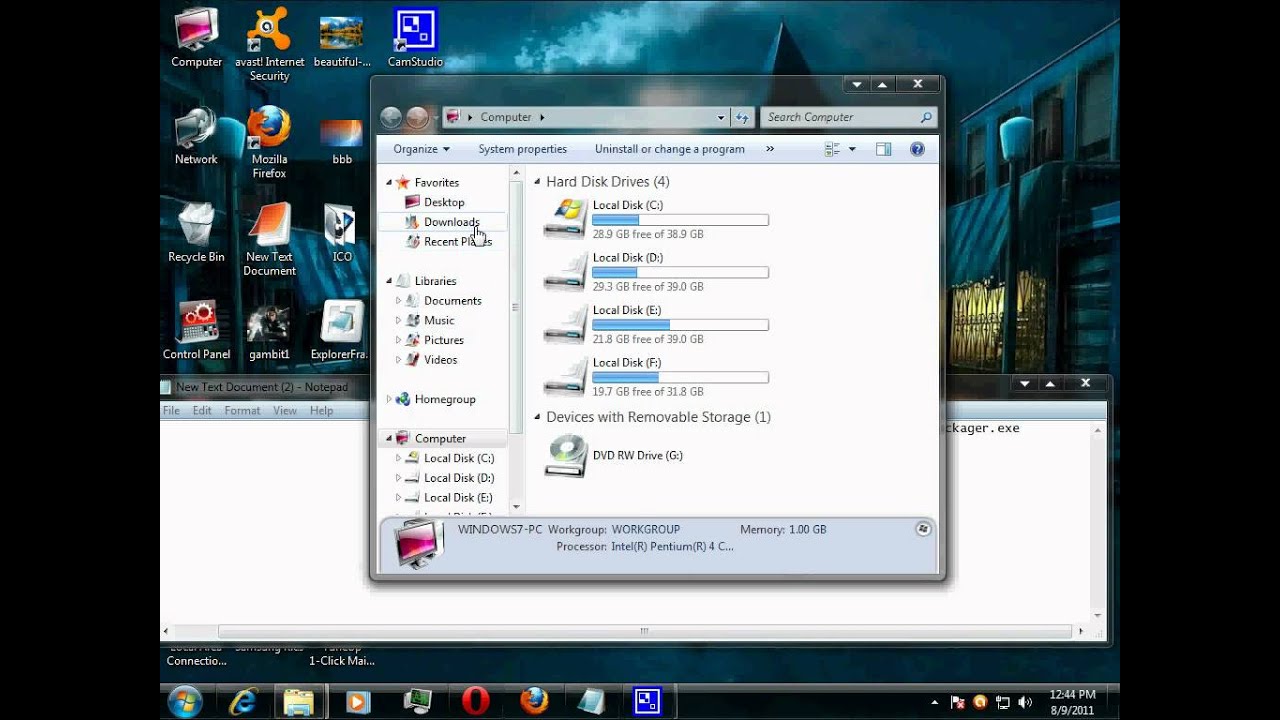Click the Refresh button beside the address bar
The image size is (1280, 720).
tap(742, 117)
